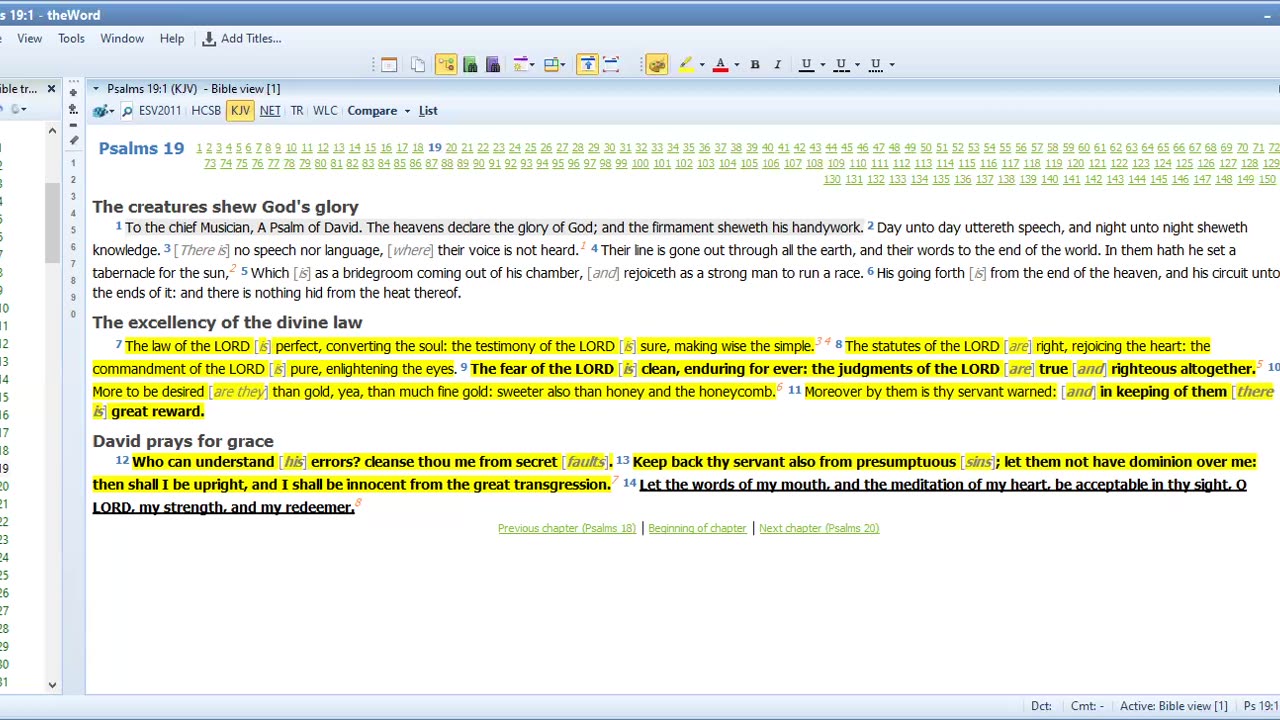1280x720 pixels.
Task: Open the View menu
Action: click(x=29, y=38)
